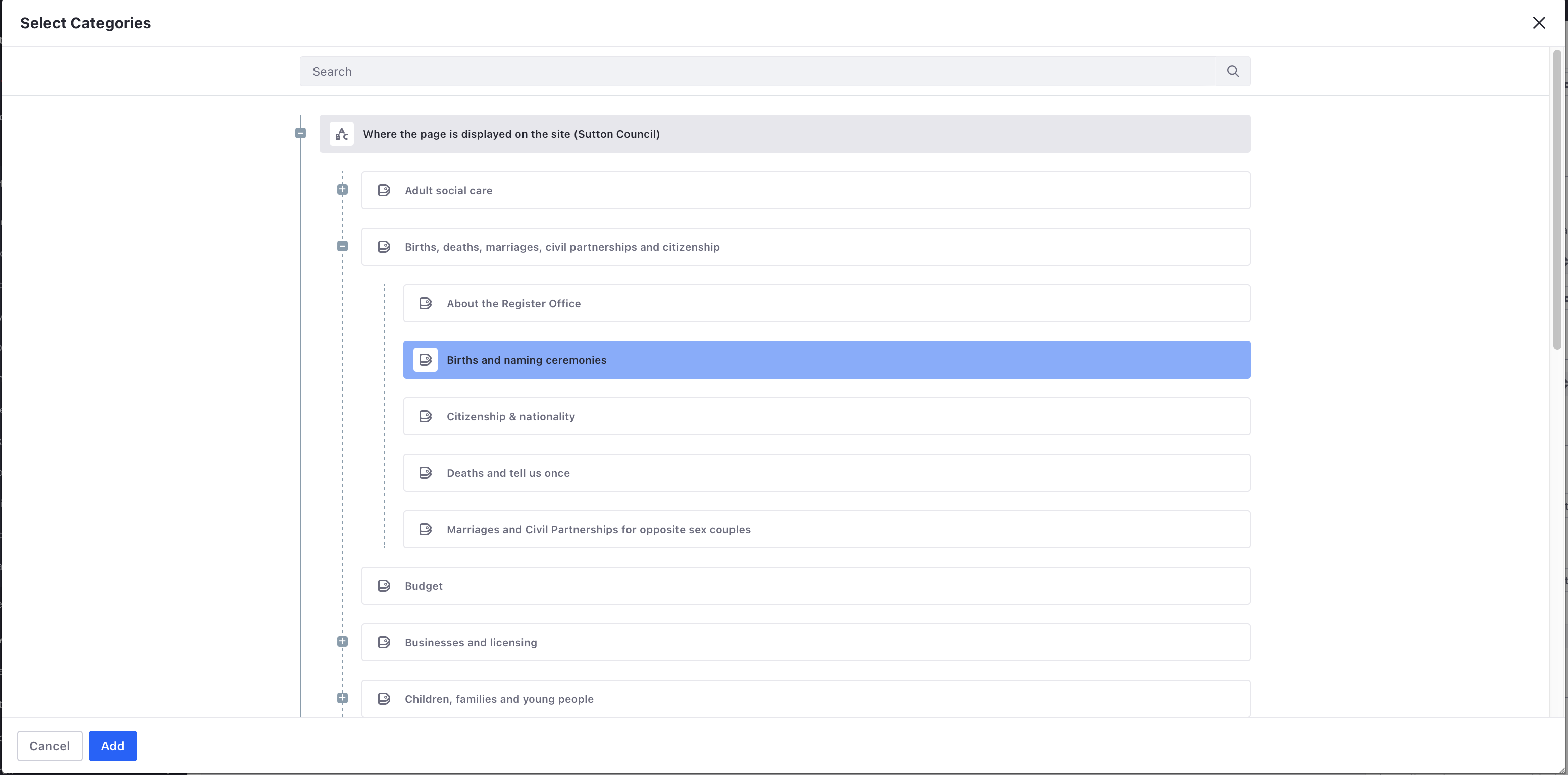Screen dimensions: 1568x775
Task: Click category icon for Deaths and tell us once
Action: (x=426, y=473)
